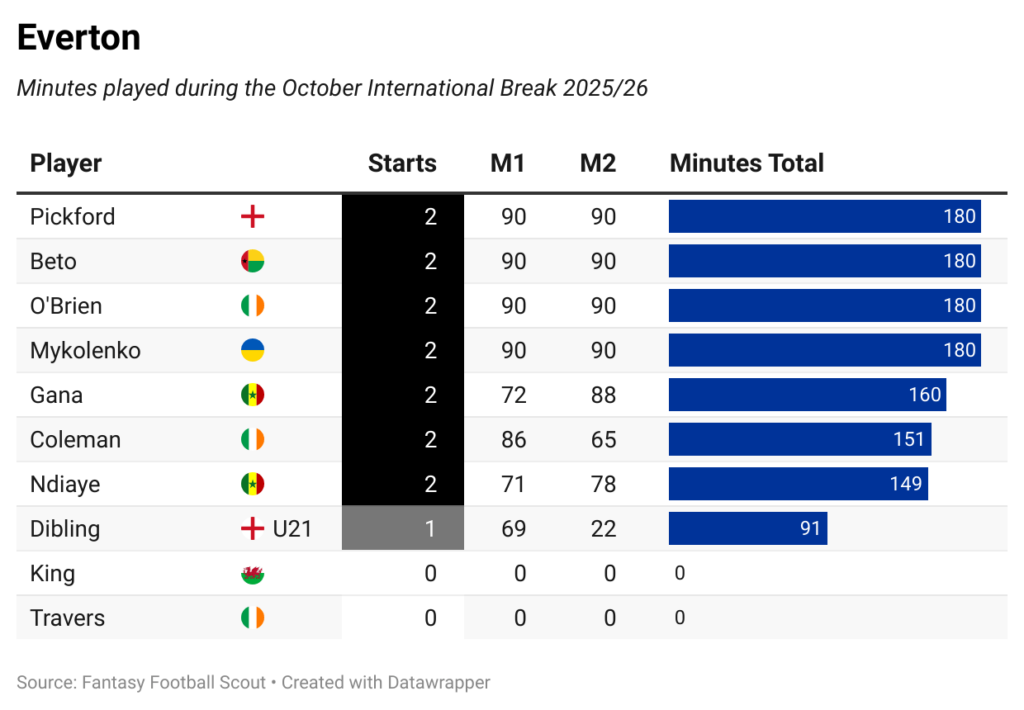Screen dimensions: 1024x710
Task: Click the Minutes Total column header
Action: click(x=746, y=163)
